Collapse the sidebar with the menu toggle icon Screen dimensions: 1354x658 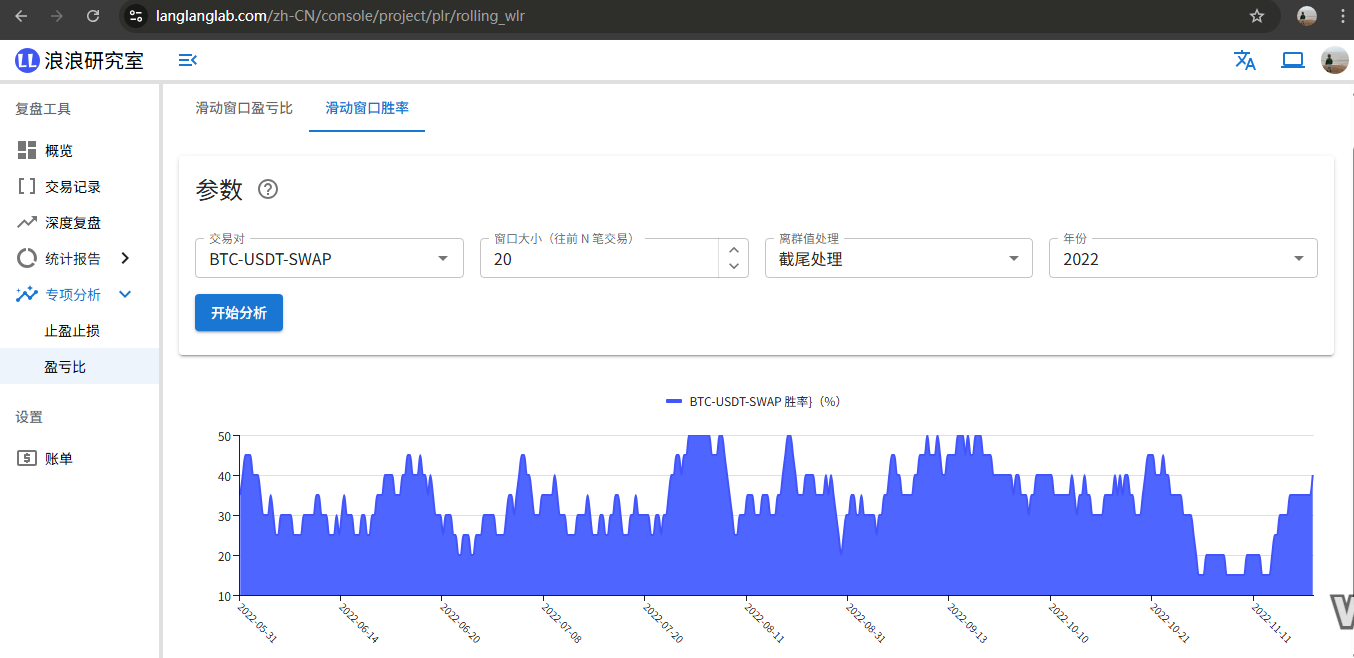coord(187,61)
